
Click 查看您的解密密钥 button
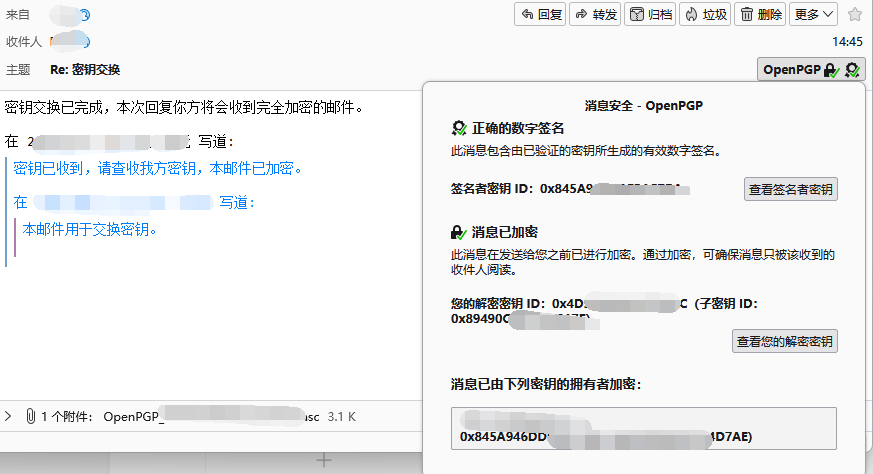coord(784,341)
